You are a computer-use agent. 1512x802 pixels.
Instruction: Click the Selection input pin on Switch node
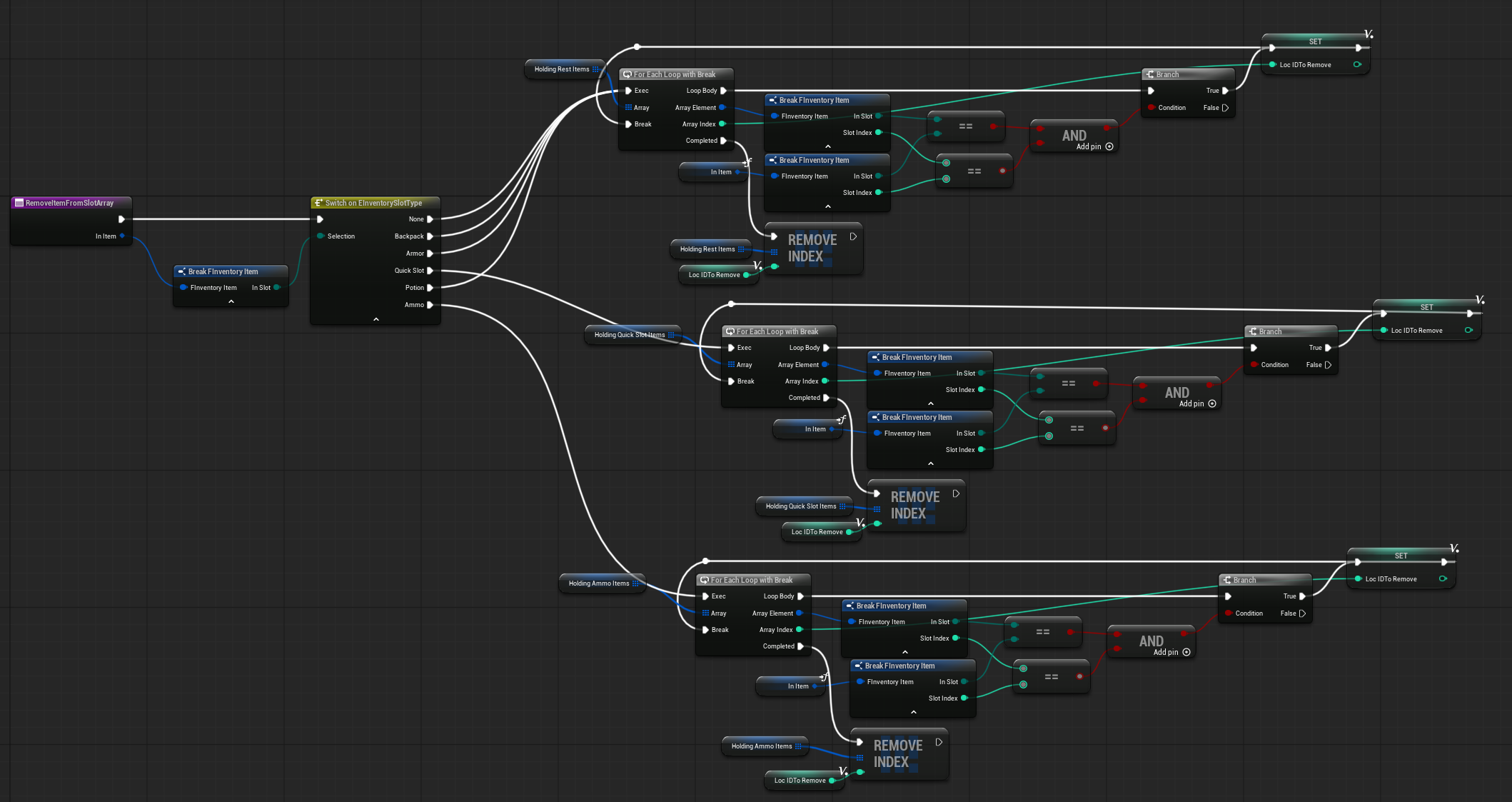(x=321, y=236)
